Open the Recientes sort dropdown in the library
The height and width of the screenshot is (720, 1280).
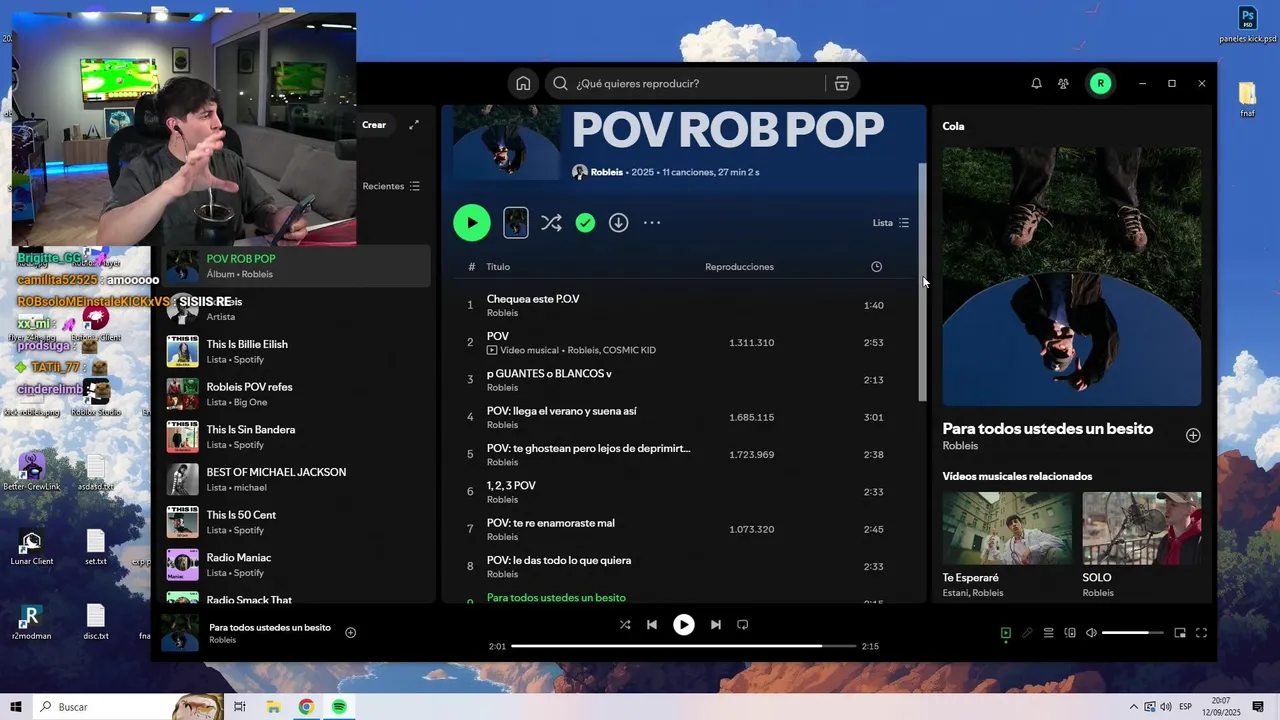391,186
